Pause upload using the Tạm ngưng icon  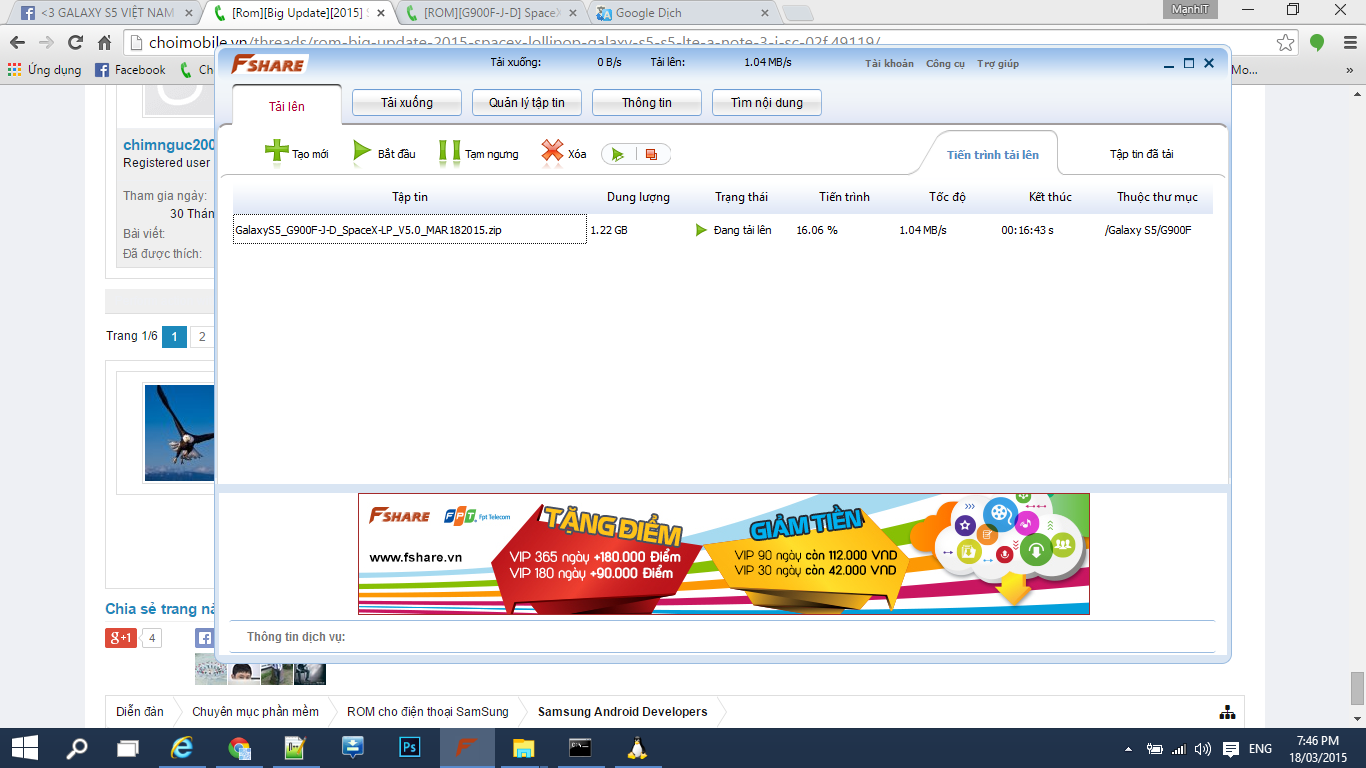(x=449, y=152)
